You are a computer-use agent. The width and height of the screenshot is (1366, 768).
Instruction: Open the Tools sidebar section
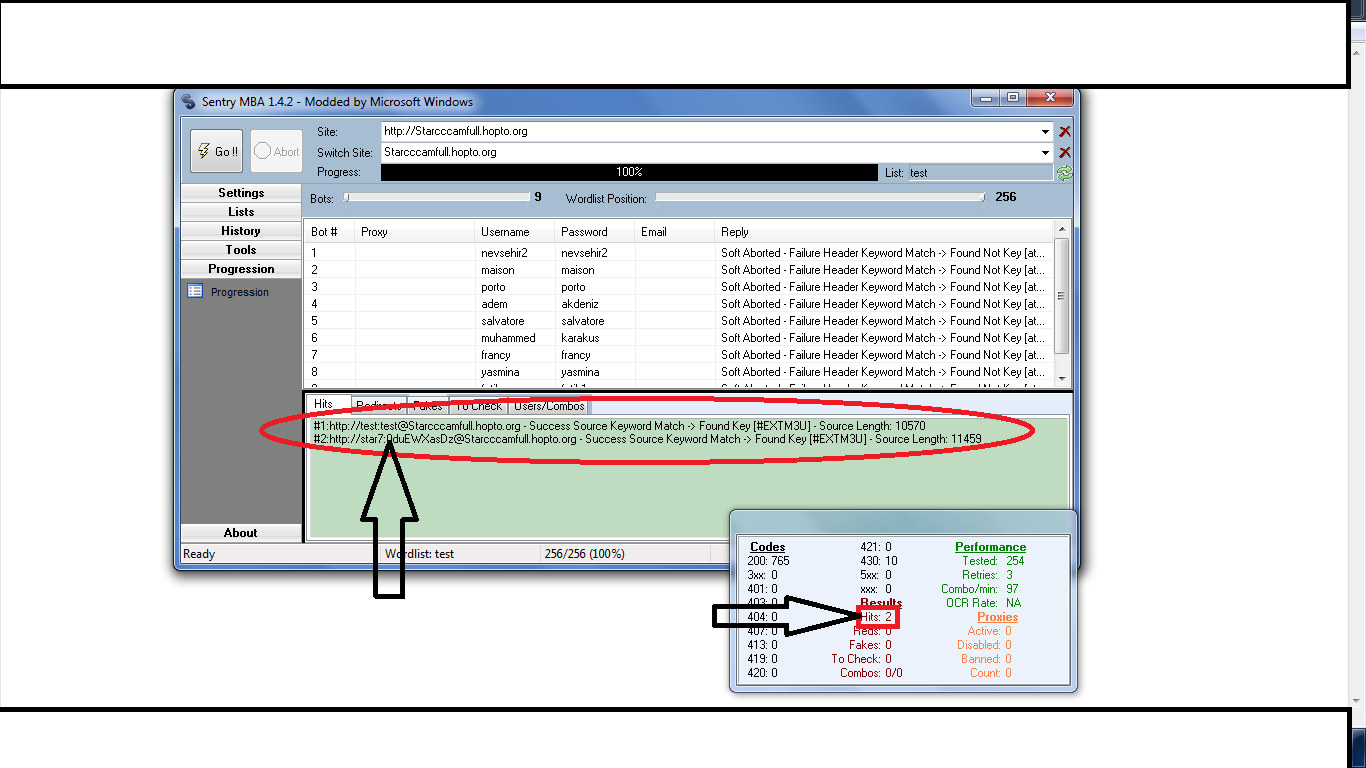point(241,250)
